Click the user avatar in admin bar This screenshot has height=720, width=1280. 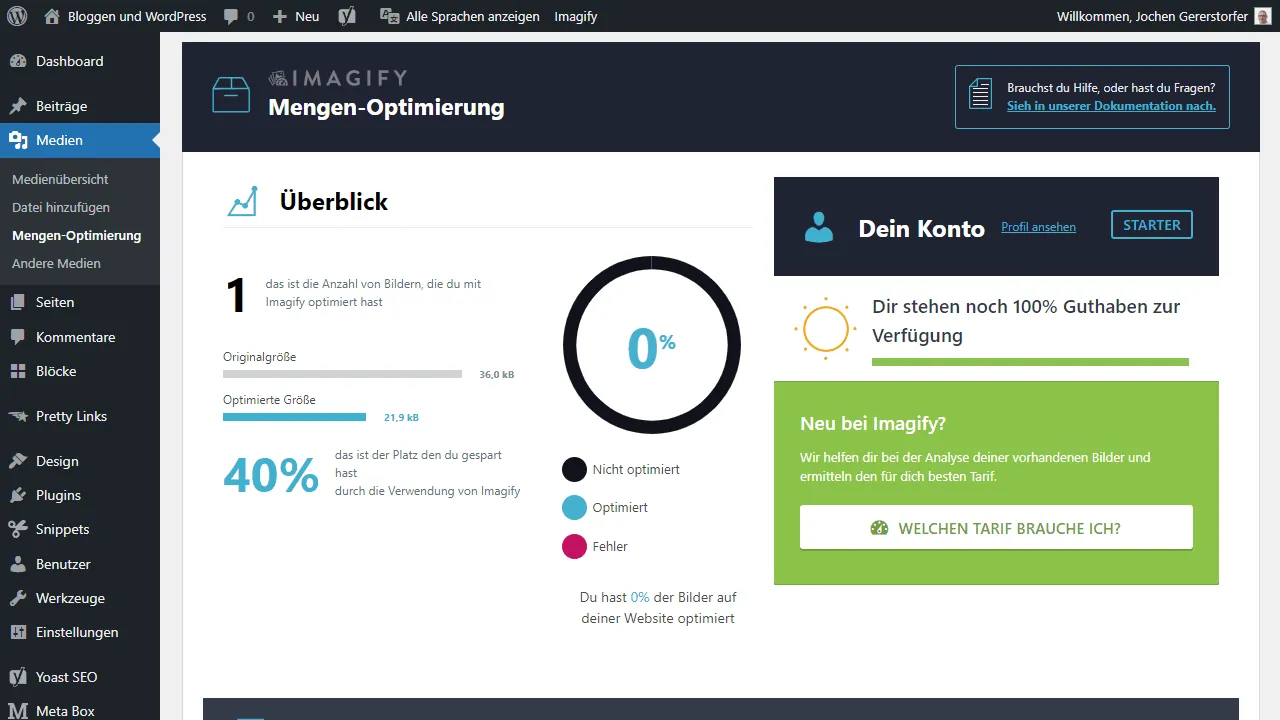coord(1263,16)
